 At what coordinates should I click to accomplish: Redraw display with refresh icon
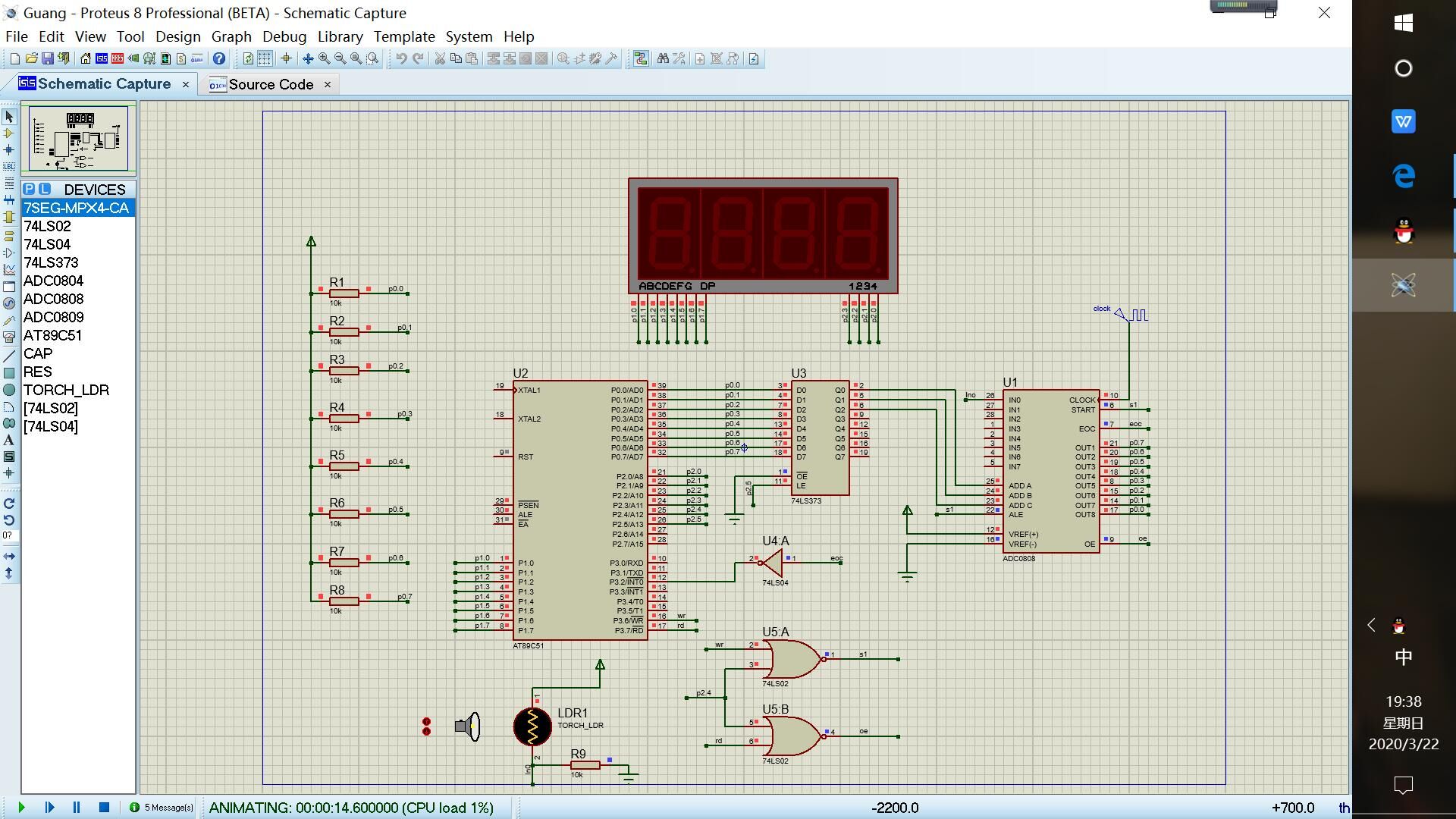pyautogui.click(x=248, y=58)
